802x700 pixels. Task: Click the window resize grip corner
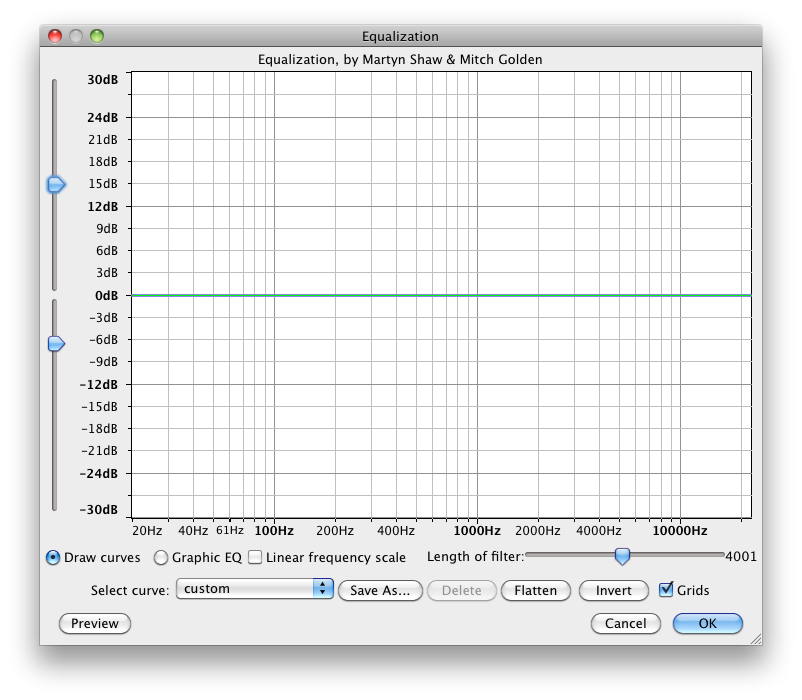(x=754, y=637)
